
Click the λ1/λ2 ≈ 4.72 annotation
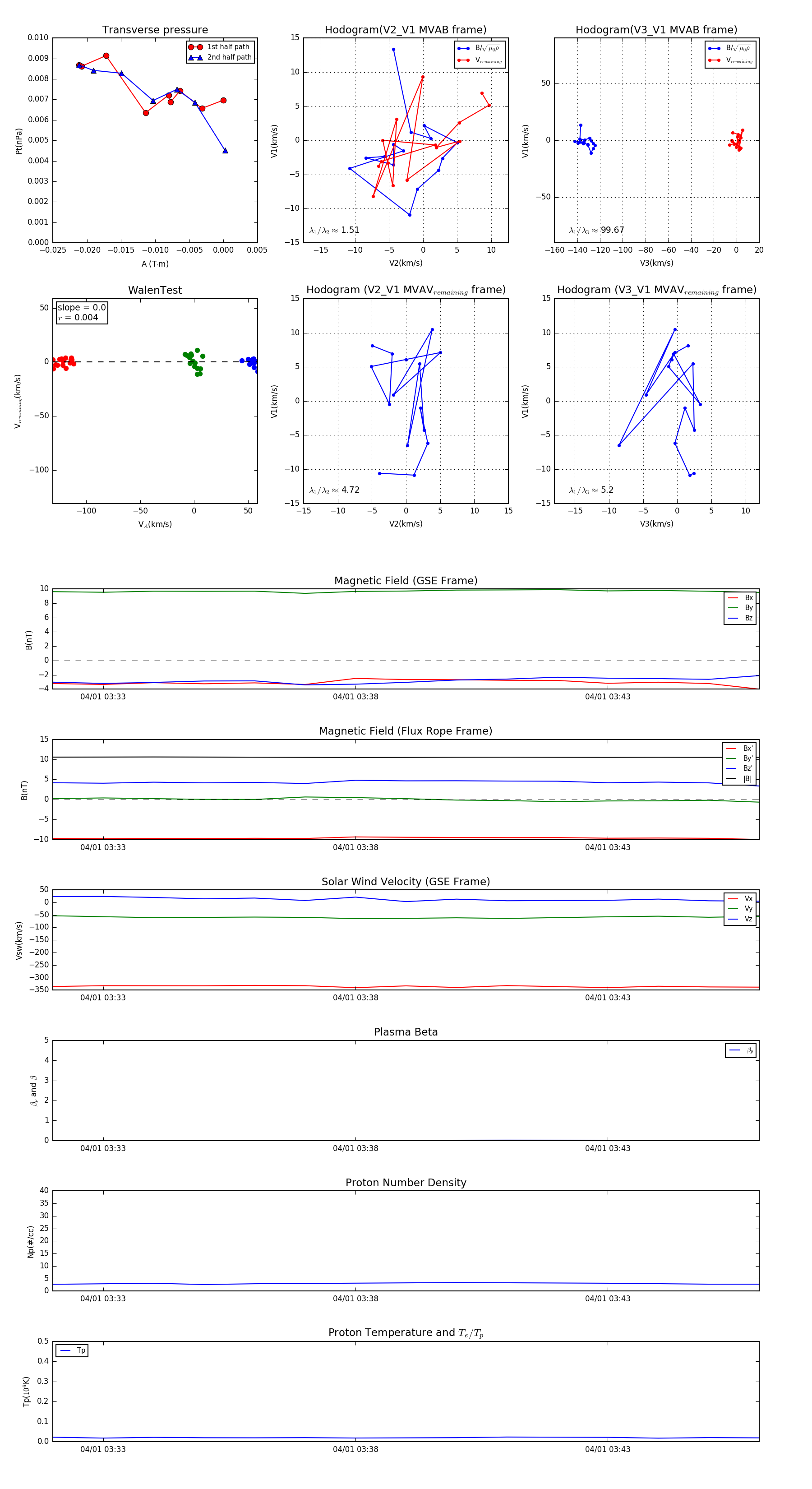[334, 490]
